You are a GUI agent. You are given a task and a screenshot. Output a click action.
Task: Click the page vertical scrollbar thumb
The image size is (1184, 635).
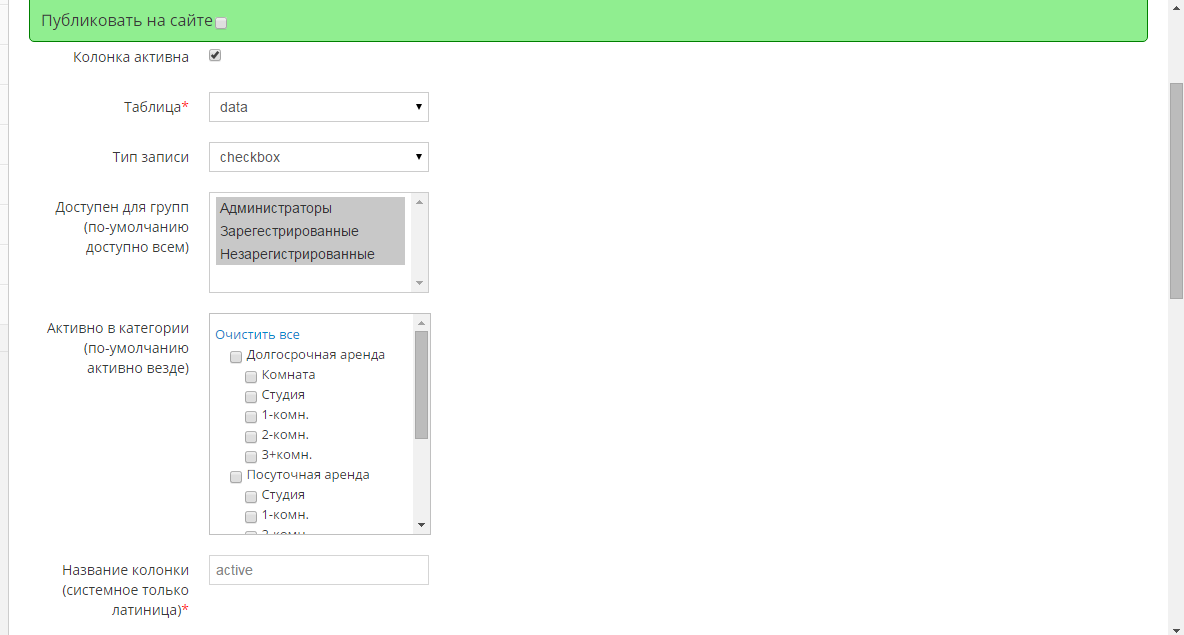(1176, 191)
